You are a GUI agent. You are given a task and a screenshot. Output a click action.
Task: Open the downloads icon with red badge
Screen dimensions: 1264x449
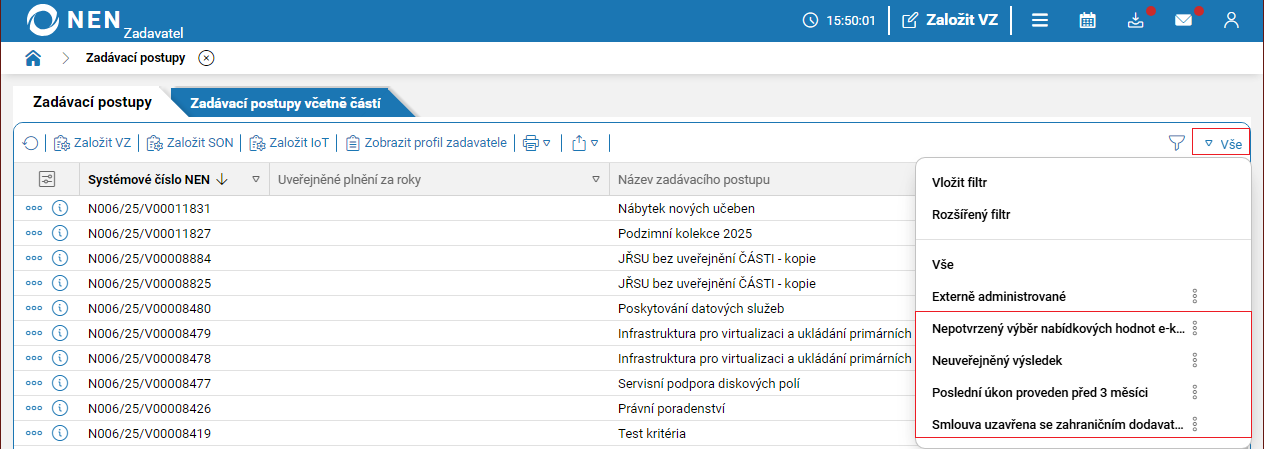click(1135, 20)
